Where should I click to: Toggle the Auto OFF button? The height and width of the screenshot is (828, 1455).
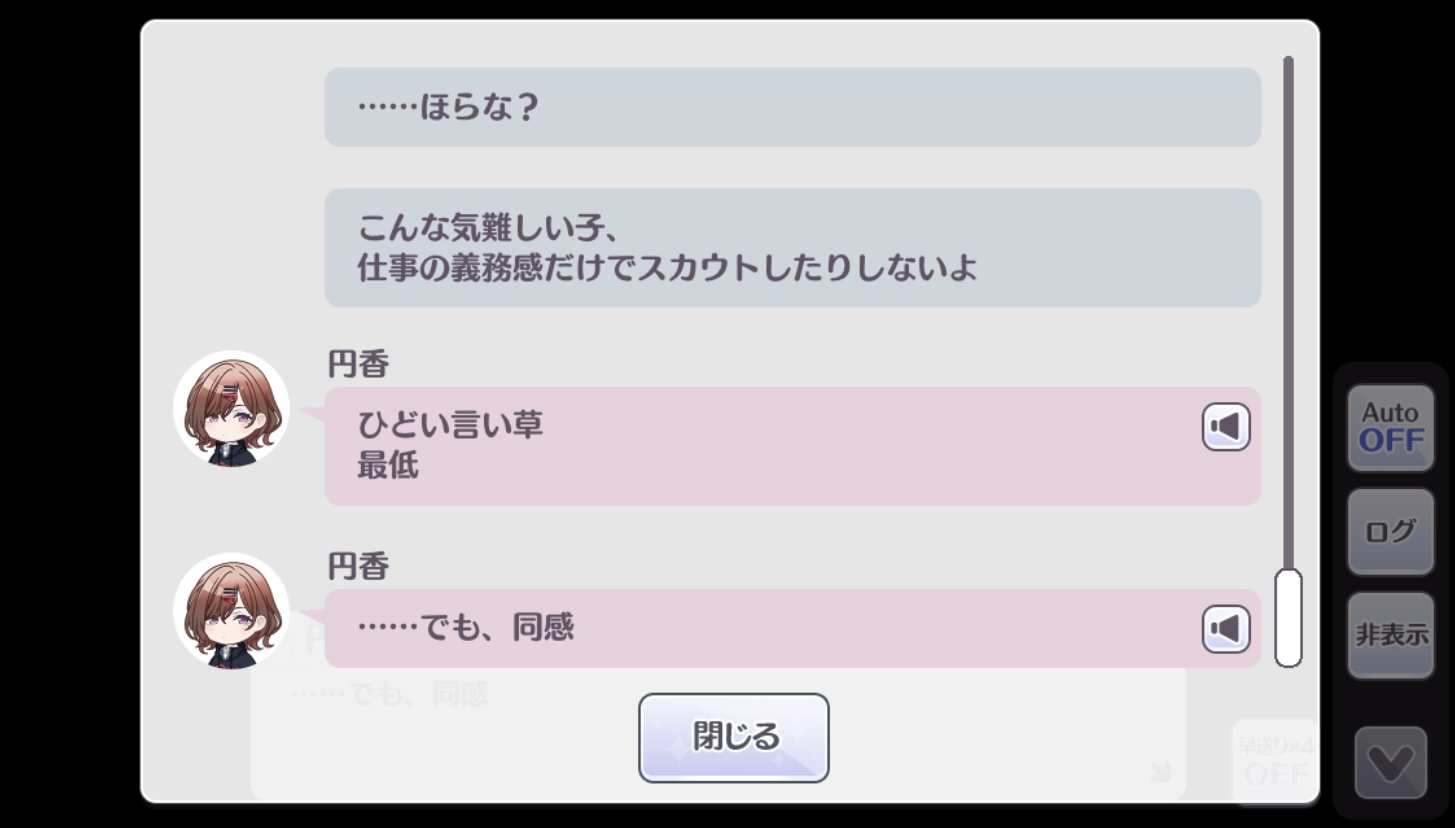pos(1390,427)
